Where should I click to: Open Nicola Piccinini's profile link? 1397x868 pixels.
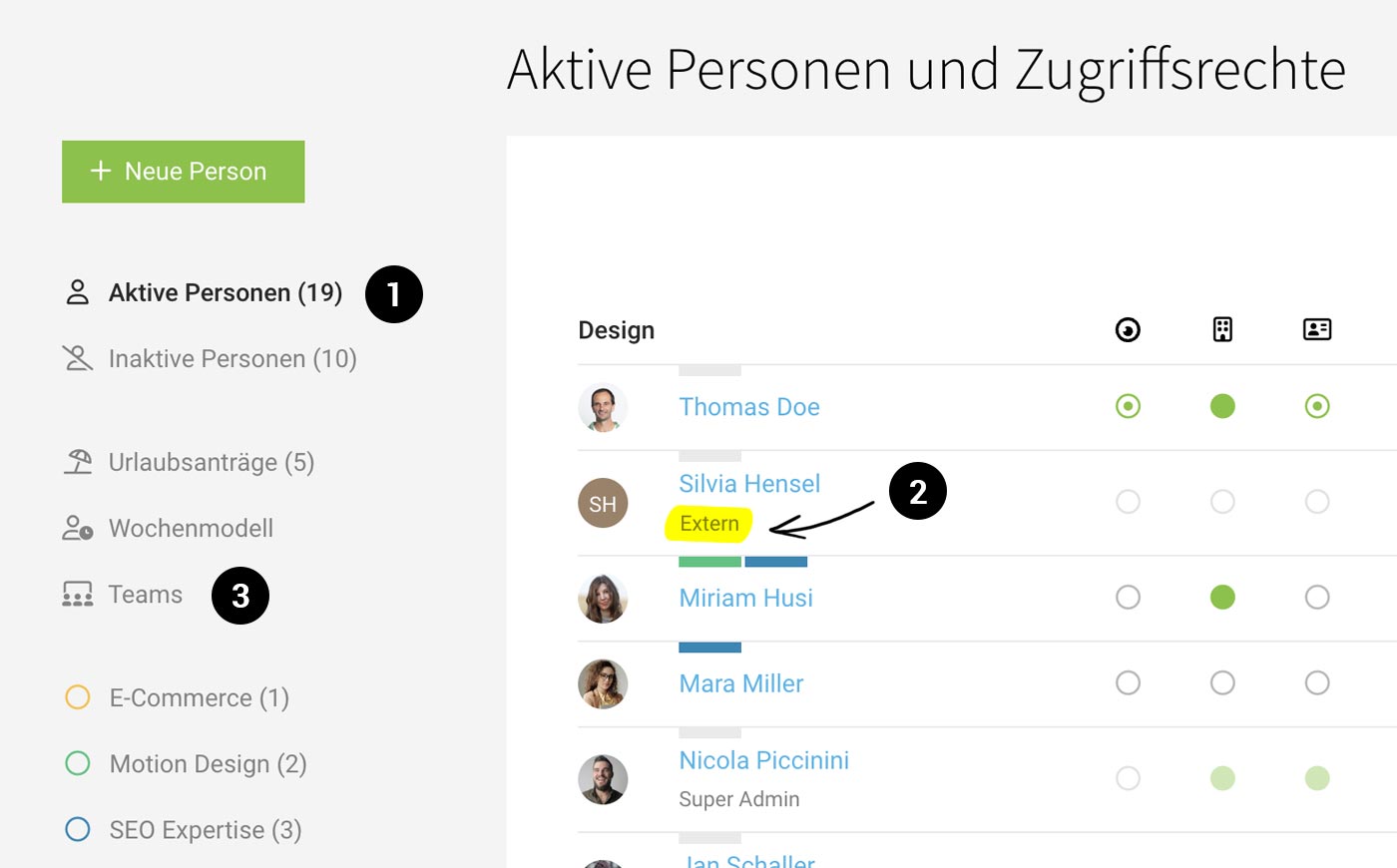click(763, 760)
